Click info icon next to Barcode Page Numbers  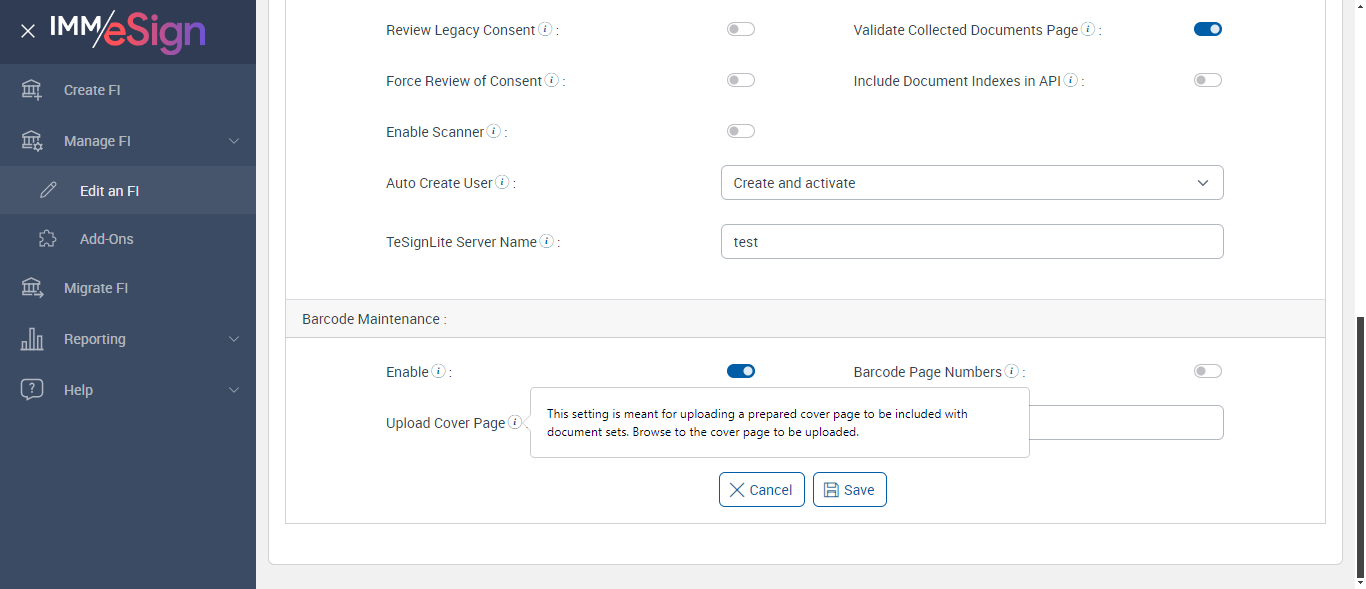[x=1012, y=372]
